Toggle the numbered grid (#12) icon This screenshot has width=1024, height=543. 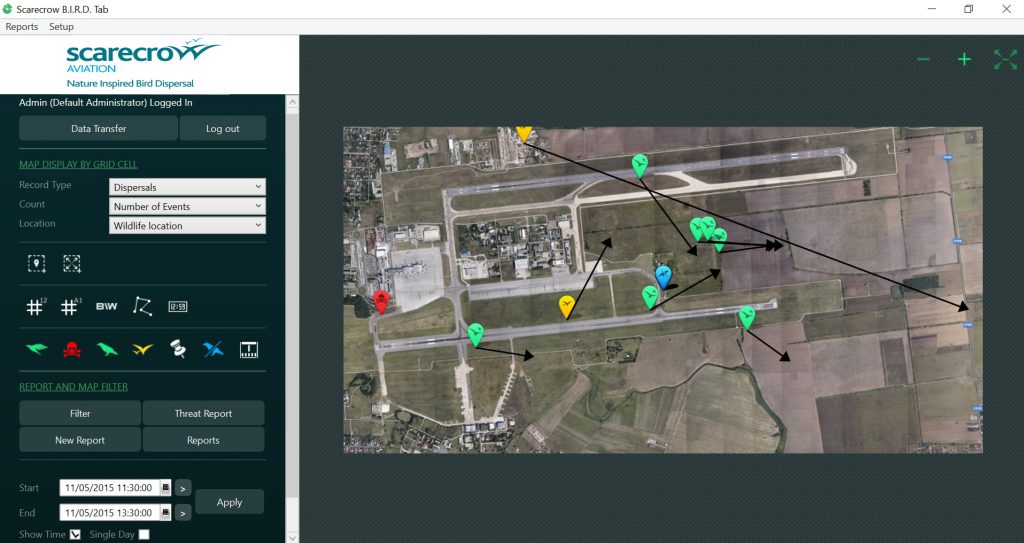(x=35, y=307)
